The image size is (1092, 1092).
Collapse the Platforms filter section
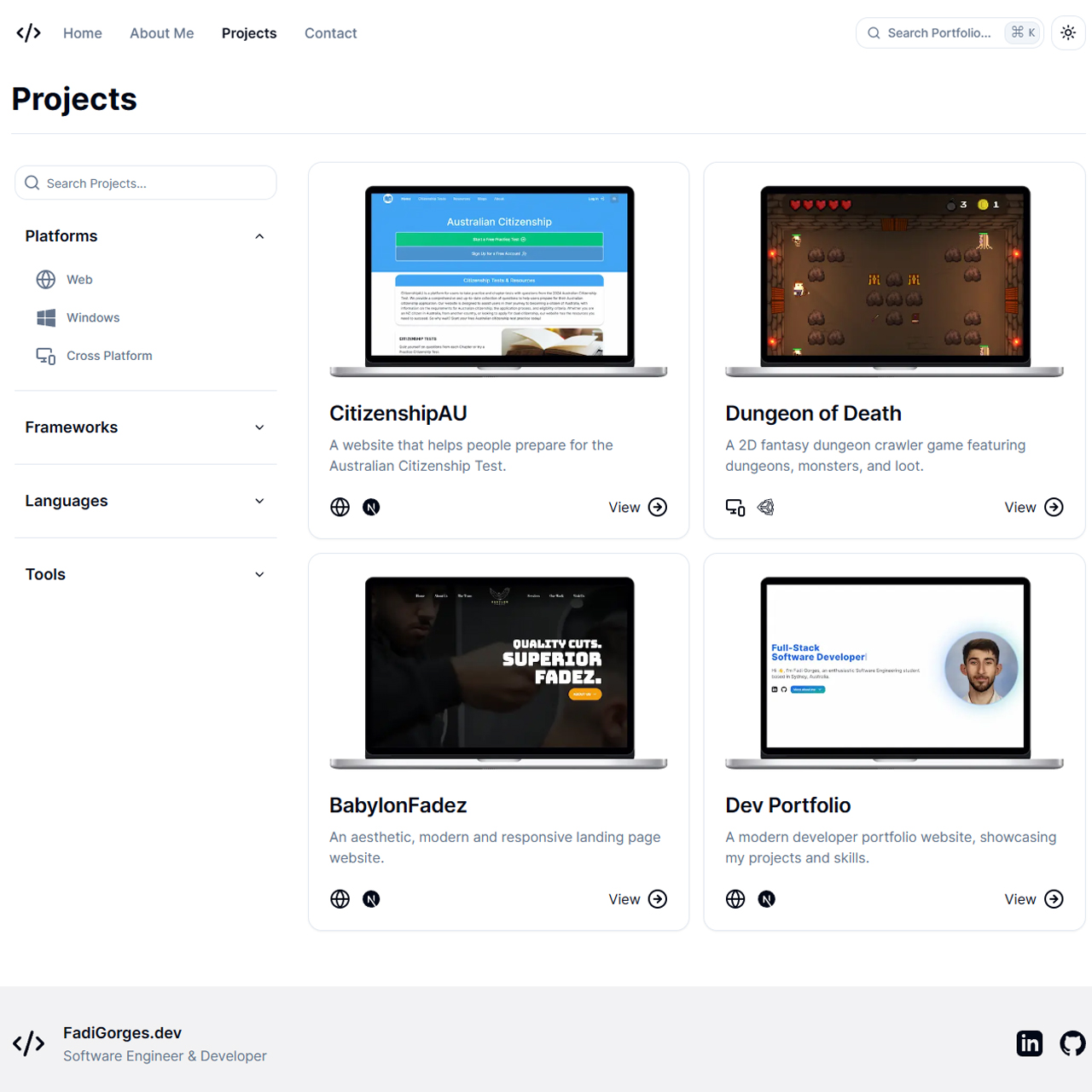145,236
